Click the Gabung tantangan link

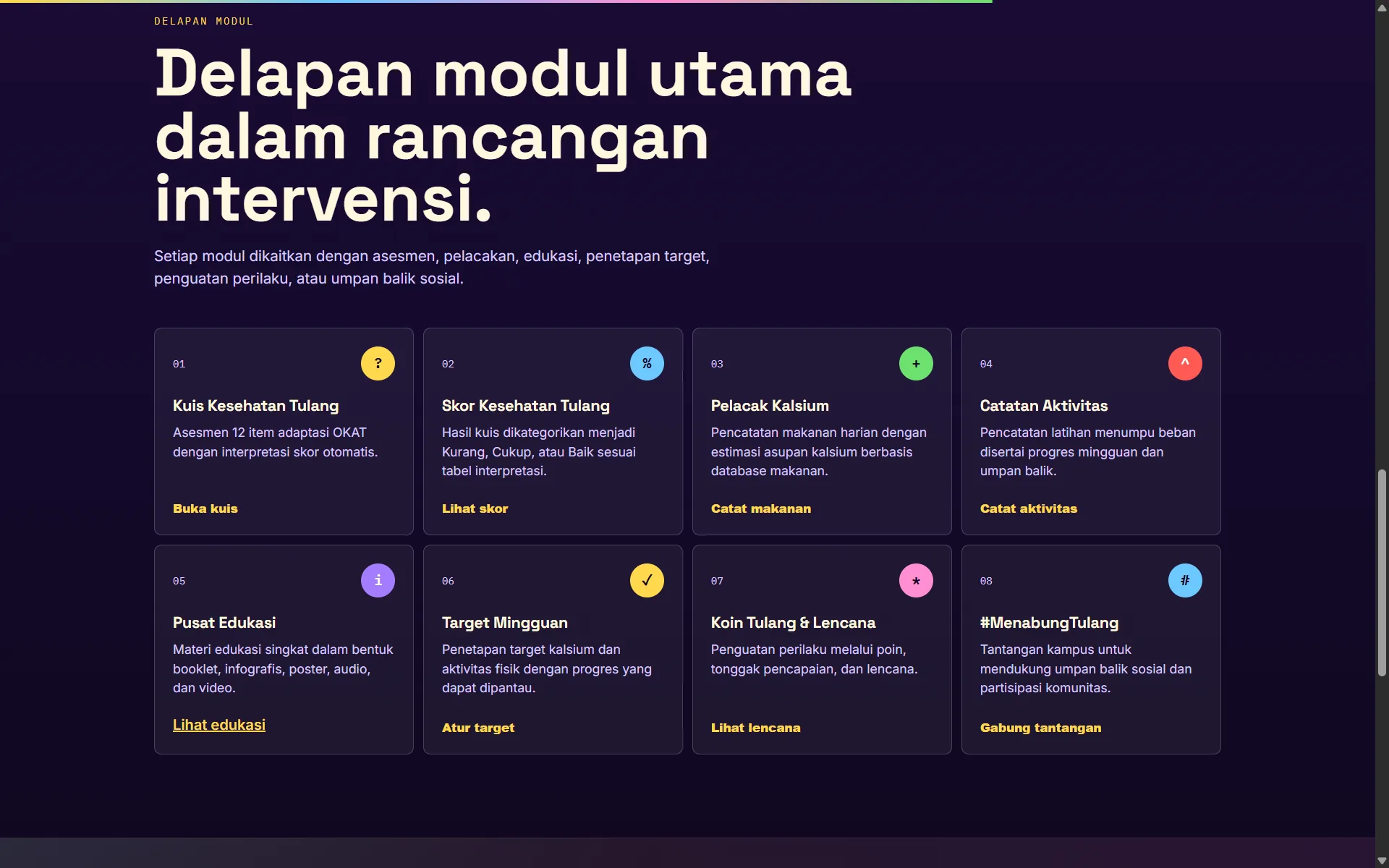pos(1041,728)
